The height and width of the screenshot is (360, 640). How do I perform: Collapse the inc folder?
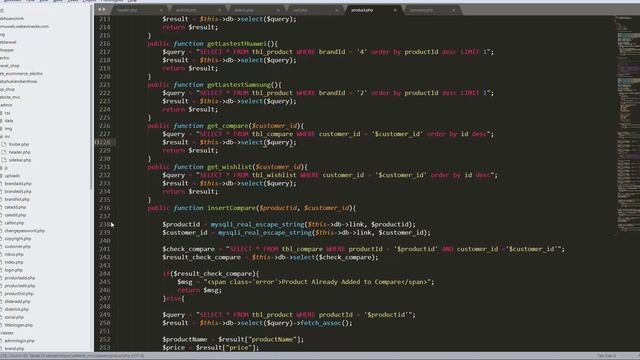[7, 136]
